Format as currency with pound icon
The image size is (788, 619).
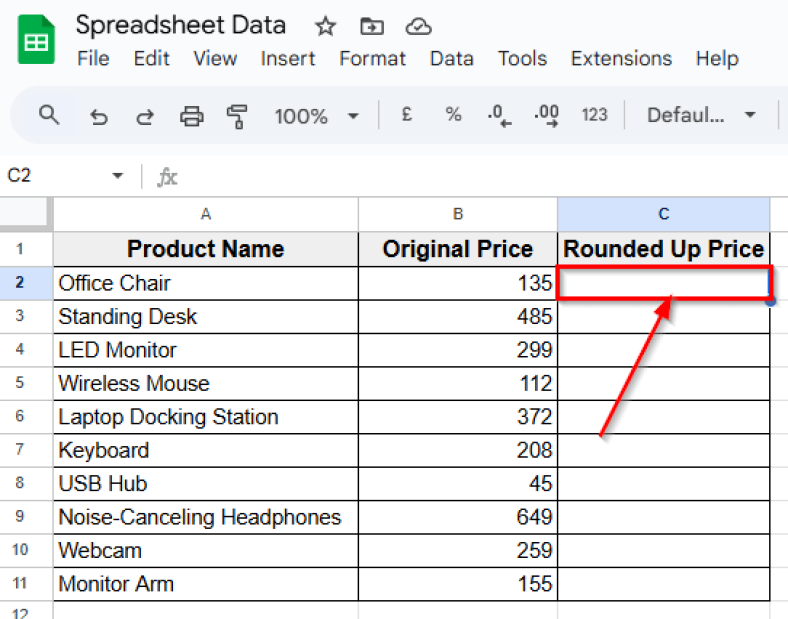407,115
